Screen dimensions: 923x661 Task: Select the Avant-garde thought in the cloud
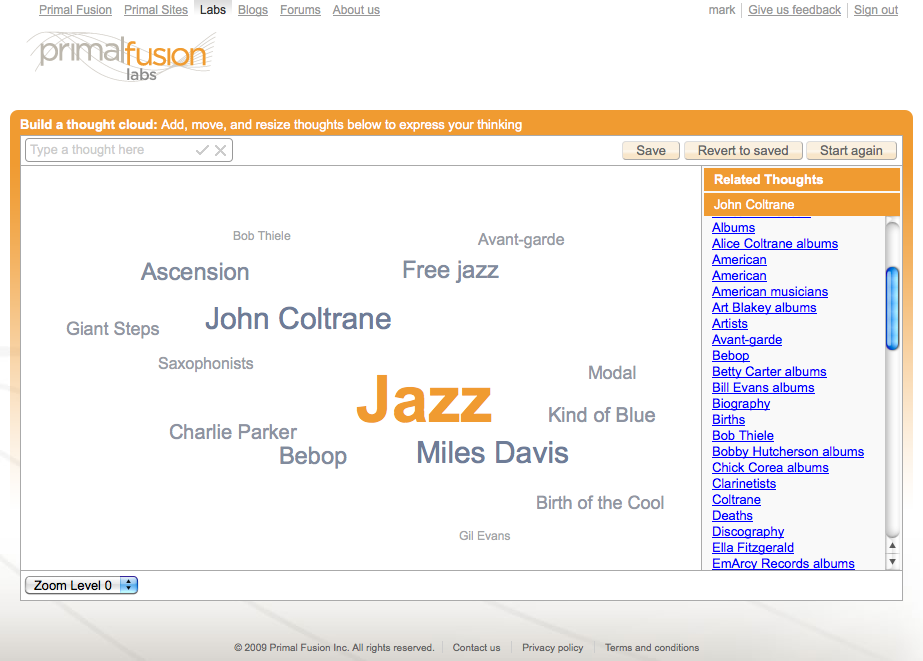(521, 240)
